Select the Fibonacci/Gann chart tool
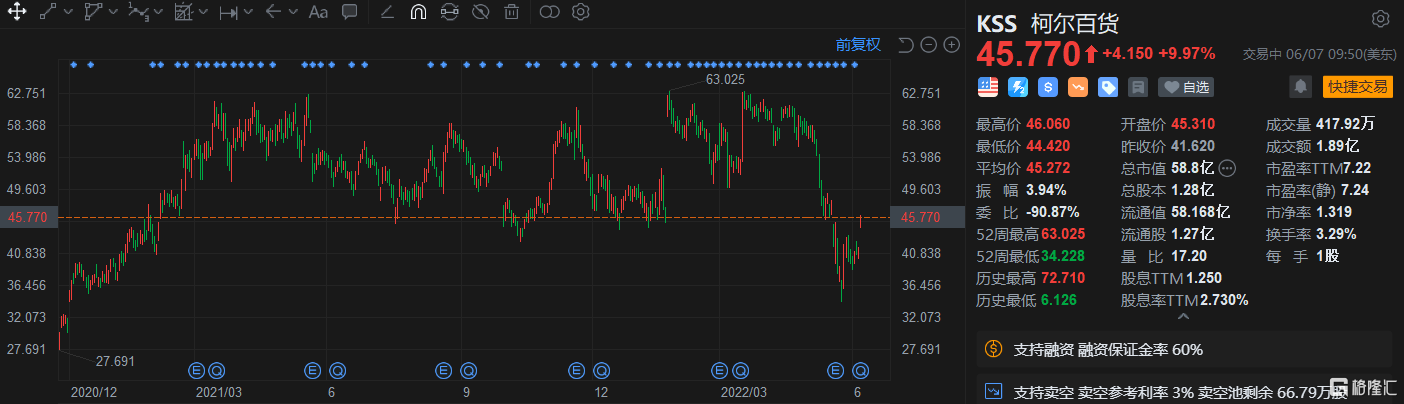1404x404 pixels. (x=184, y=13)
